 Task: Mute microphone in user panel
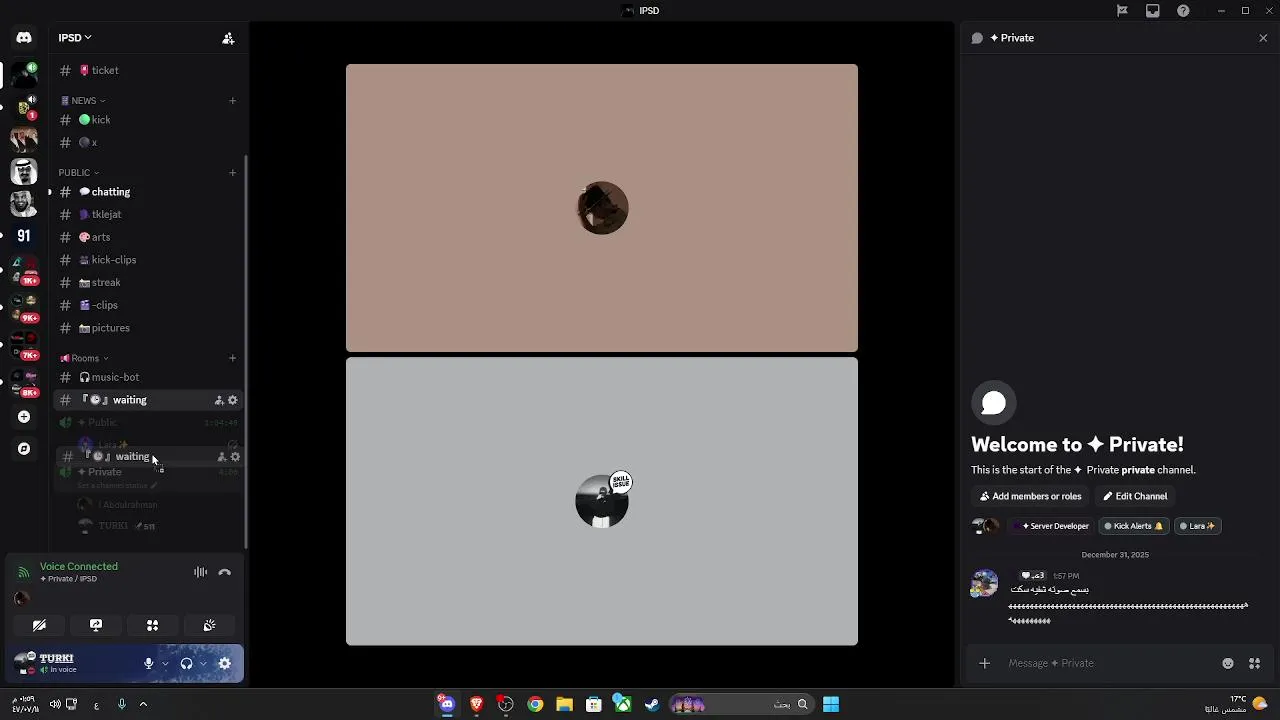(148, 663)
